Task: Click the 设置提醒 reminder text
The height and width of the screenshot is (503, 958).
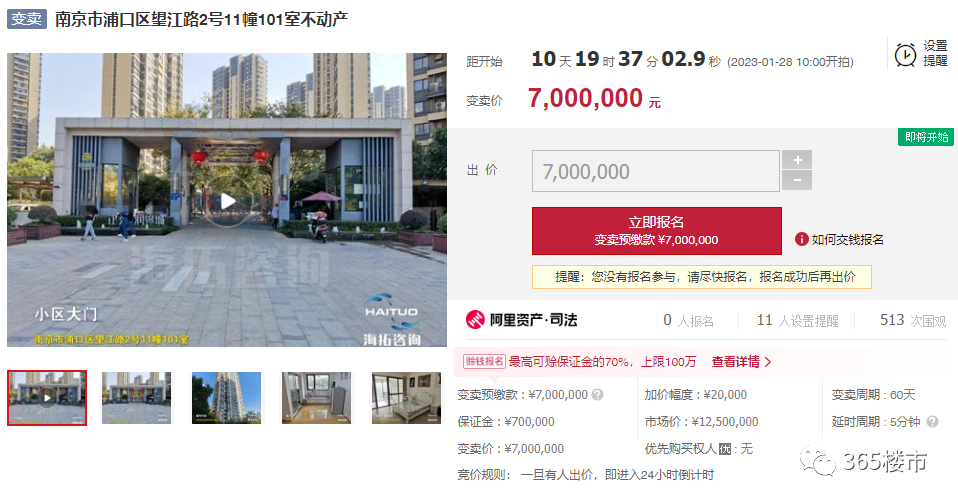Action: 935,54
